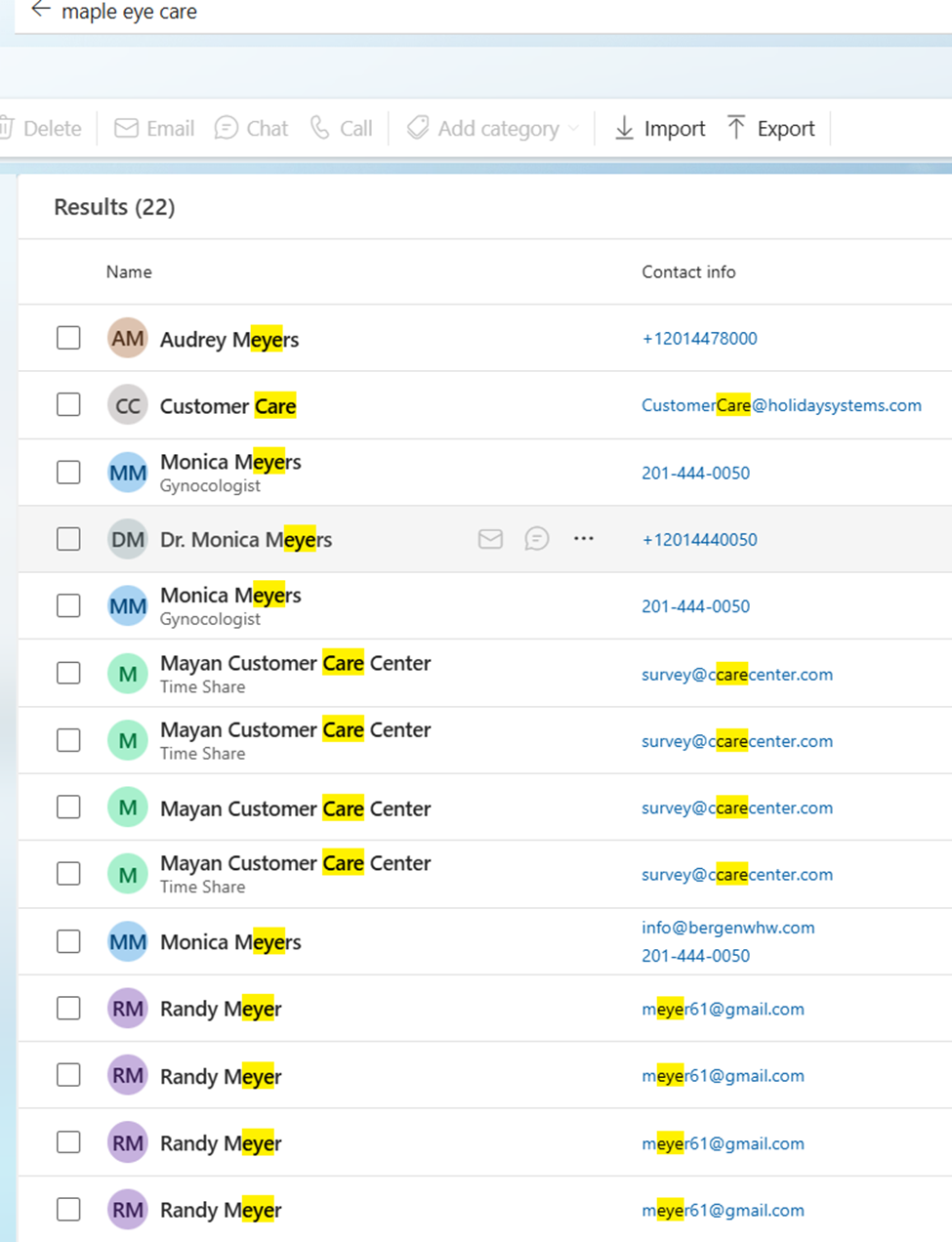Start a Chat from the toolbar
Image resolution: width=952 pixels, height=1242 pixels.
[x=251, y=128]
